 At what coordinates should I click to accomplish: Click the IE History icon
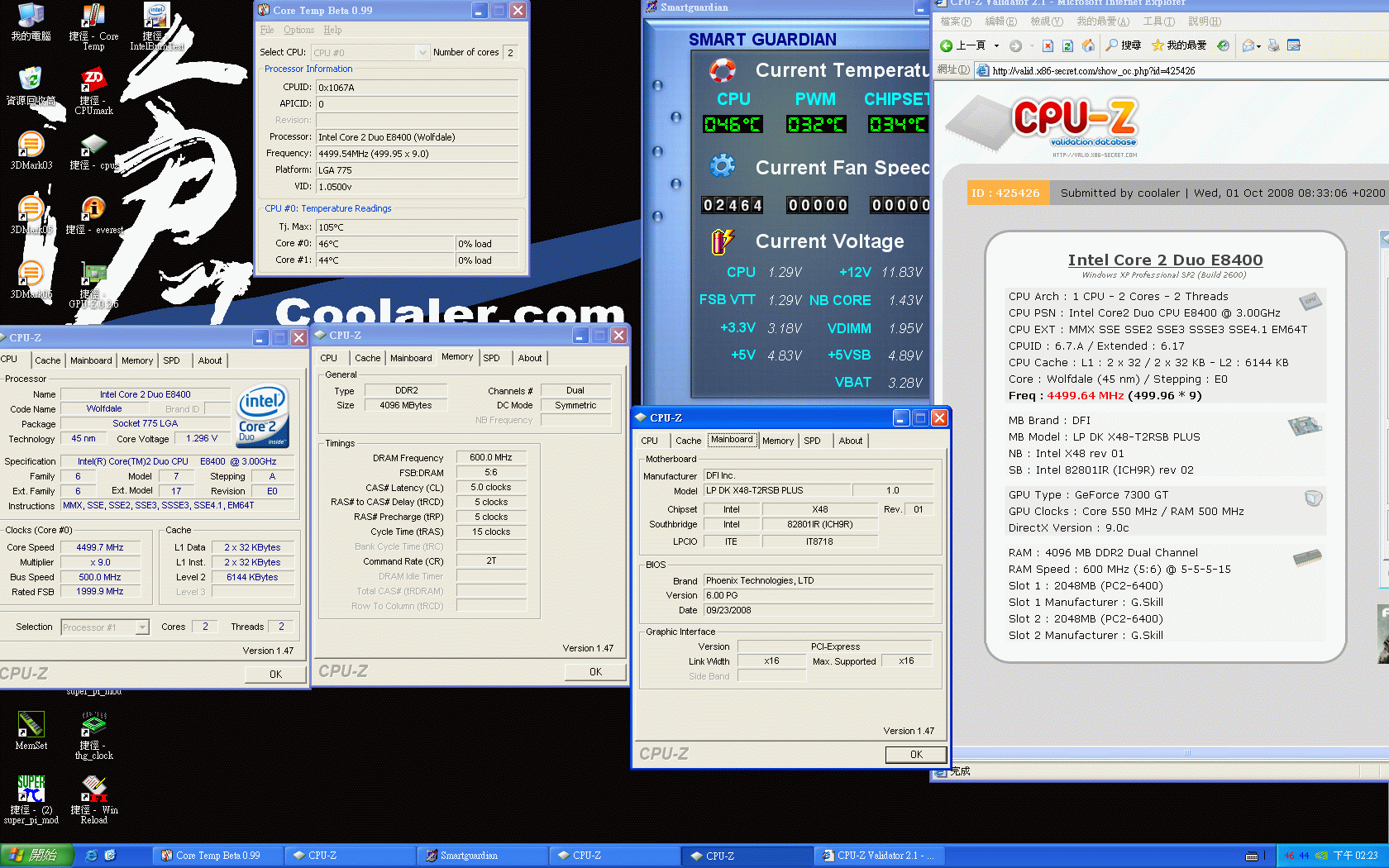tap(1223, 45)
